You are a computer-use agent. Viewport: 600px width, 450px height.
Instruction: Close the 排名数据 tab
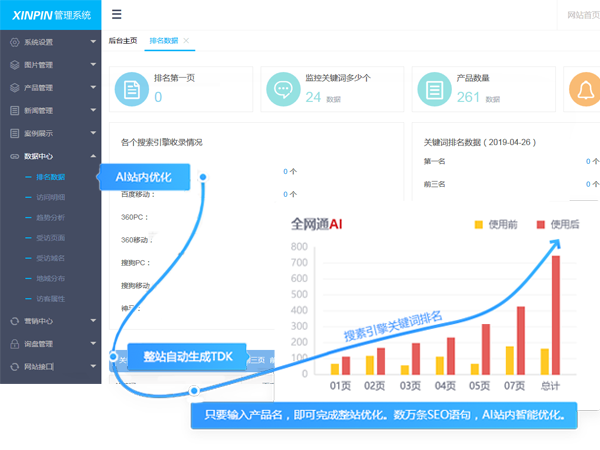187,40
